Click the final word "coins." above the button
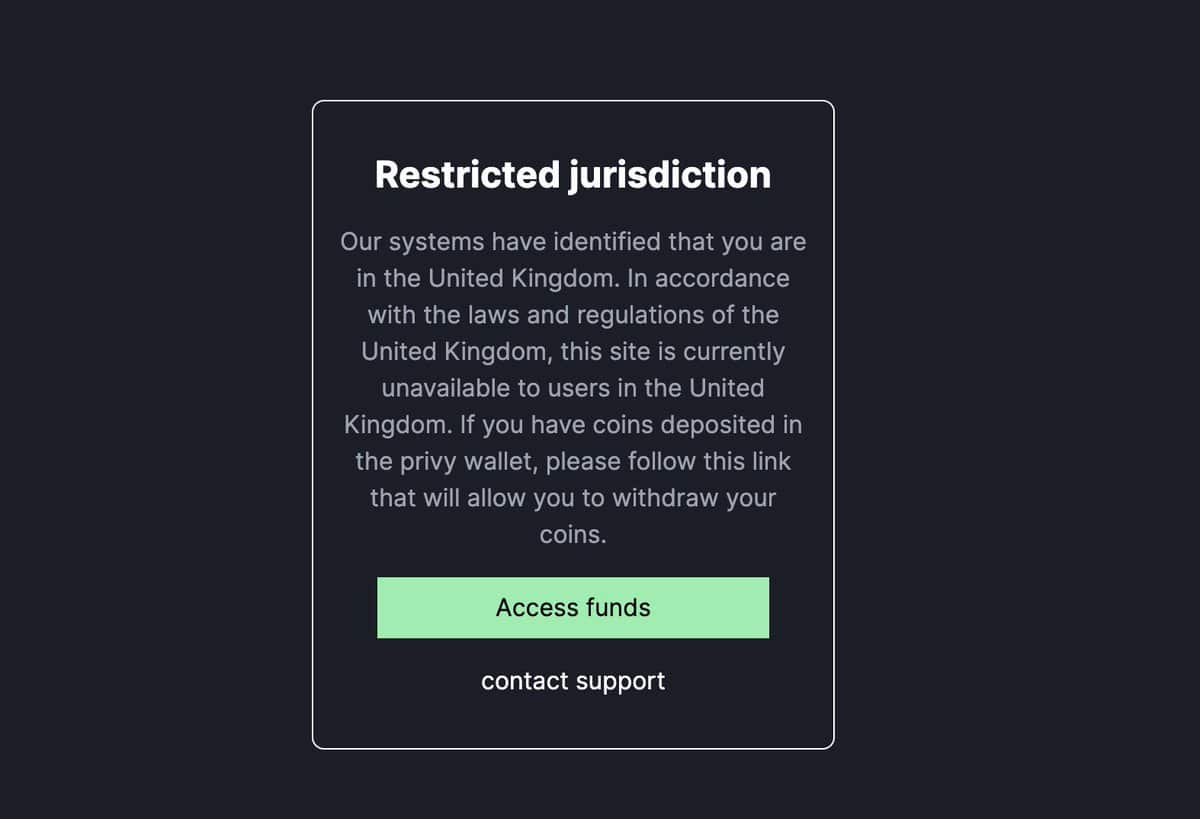Viewport: 1200px width, 819px height. coord(573,535)
